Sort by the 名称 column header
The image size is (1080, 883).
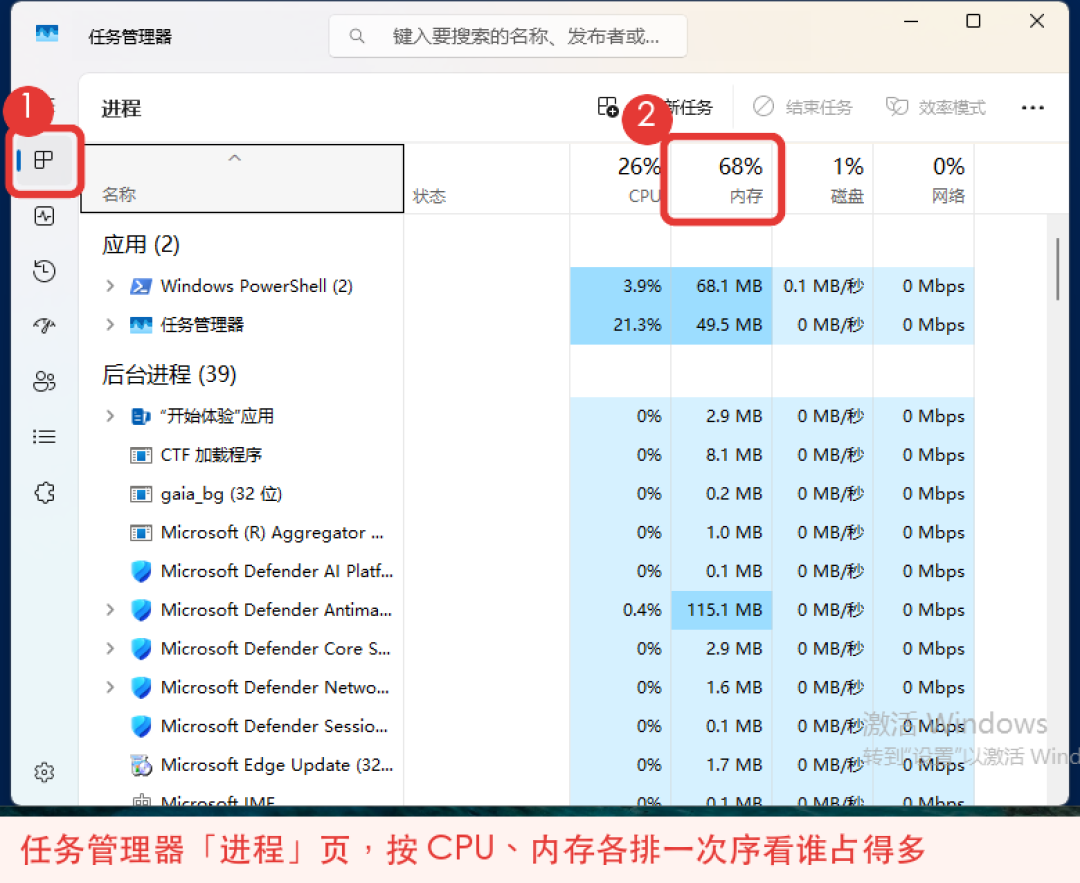tap(242, 178)
